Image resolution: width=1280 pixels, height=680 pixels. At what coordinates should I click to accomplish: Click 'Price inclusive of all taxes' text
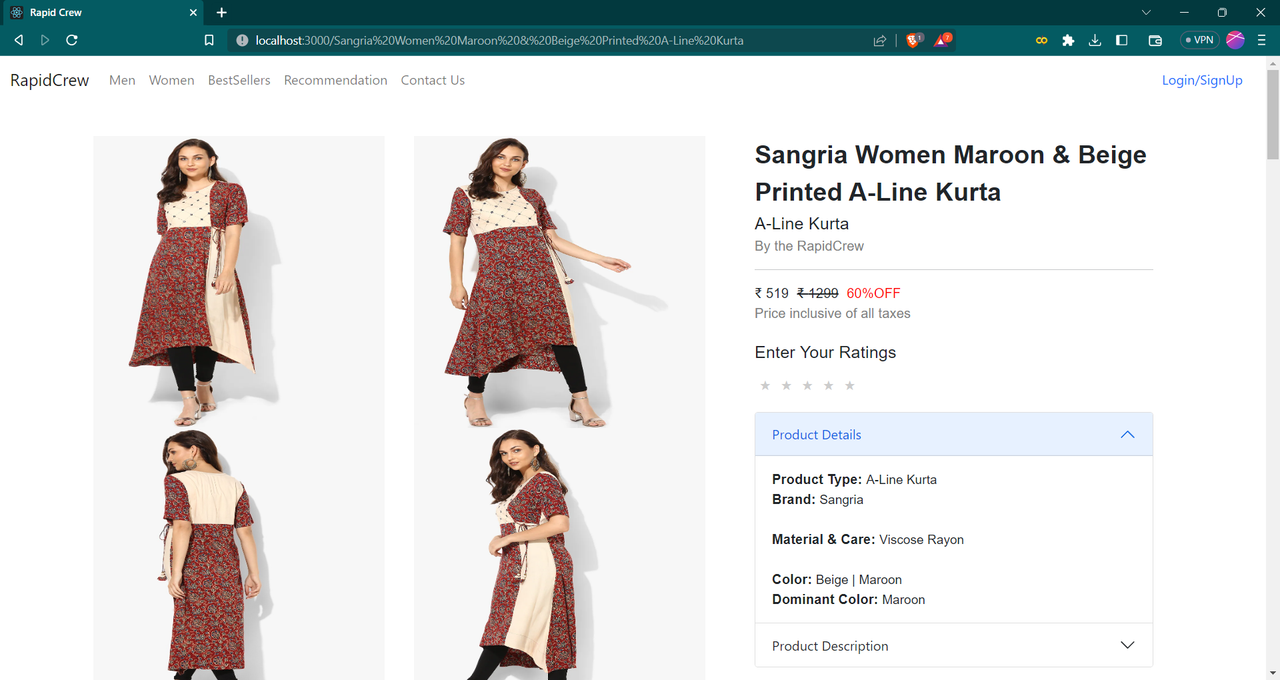coord(832,313)
